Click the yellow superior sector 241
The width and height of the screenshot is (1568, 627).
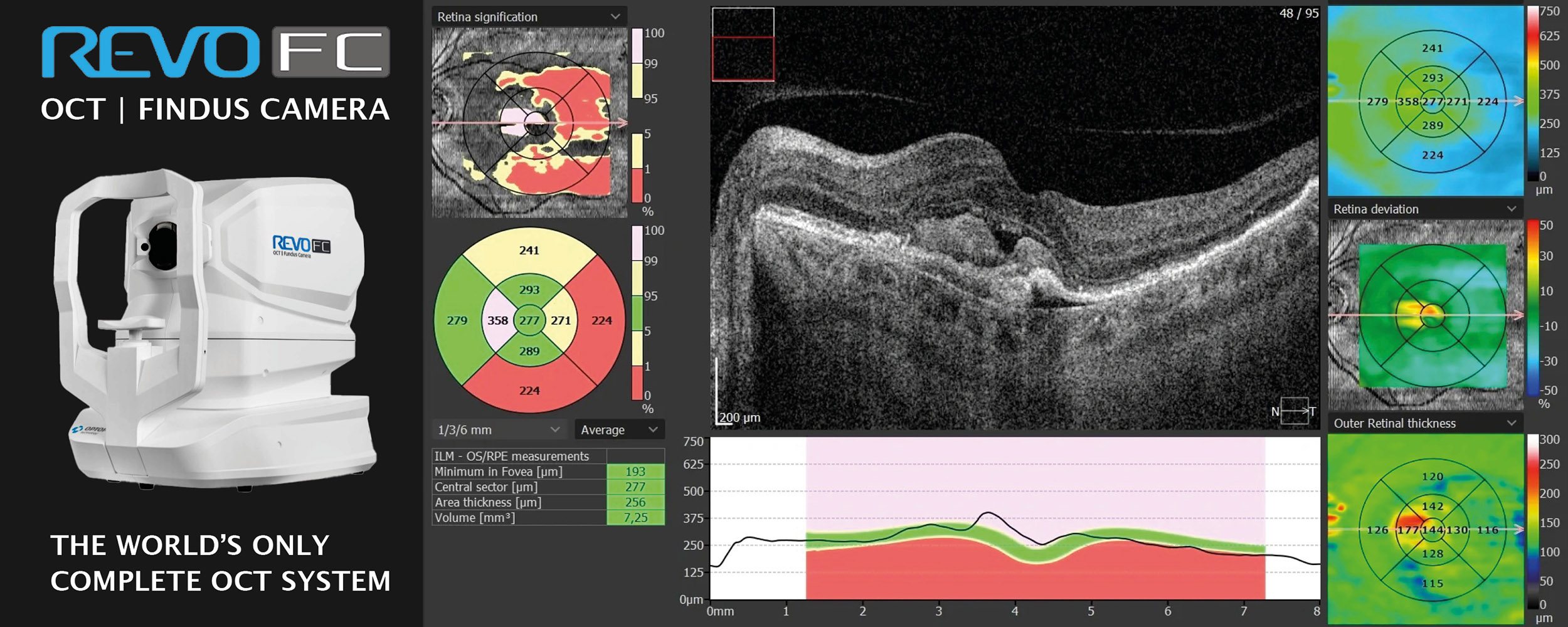(529, 250)
